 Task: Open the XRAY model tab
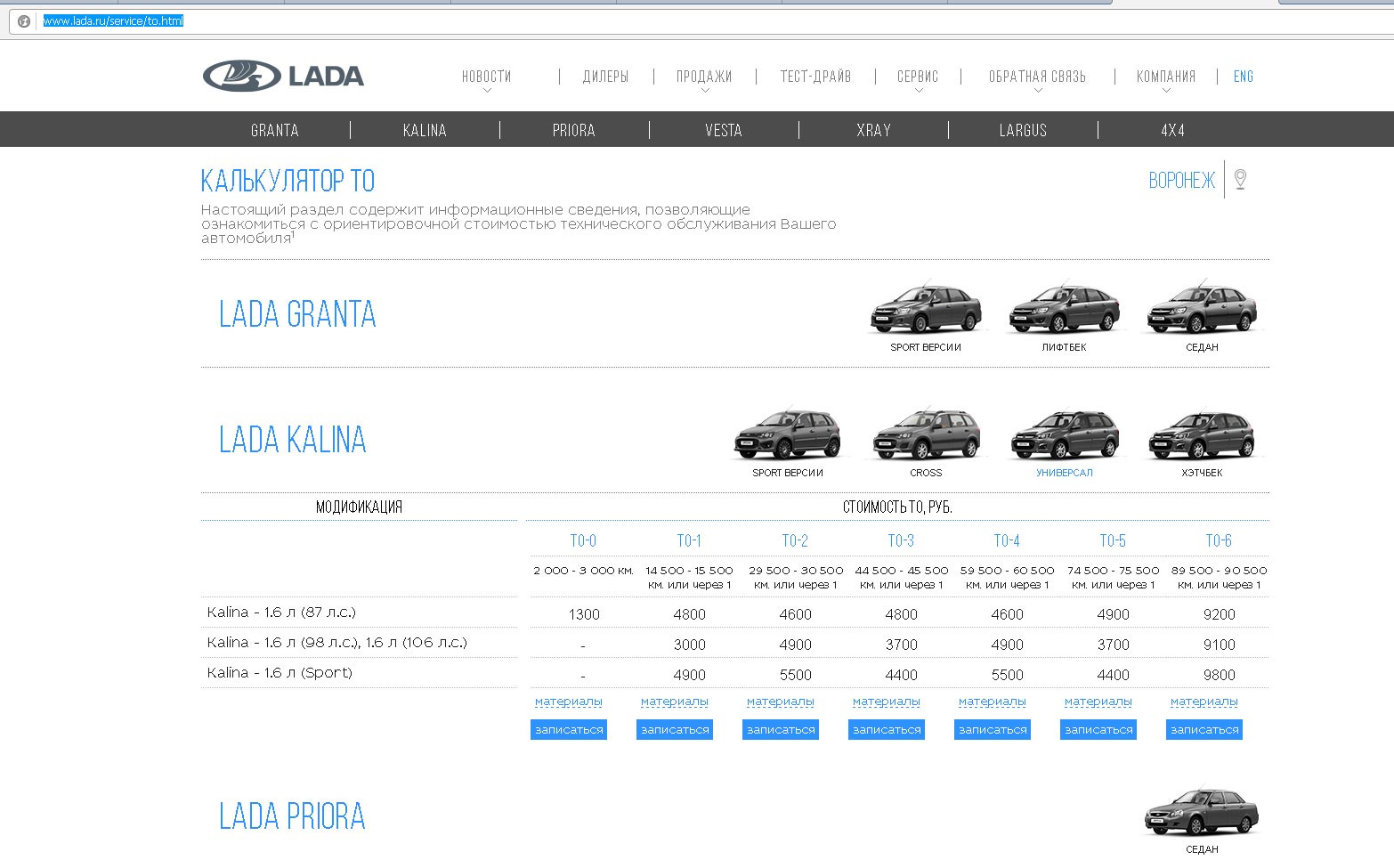coord(873,130)
